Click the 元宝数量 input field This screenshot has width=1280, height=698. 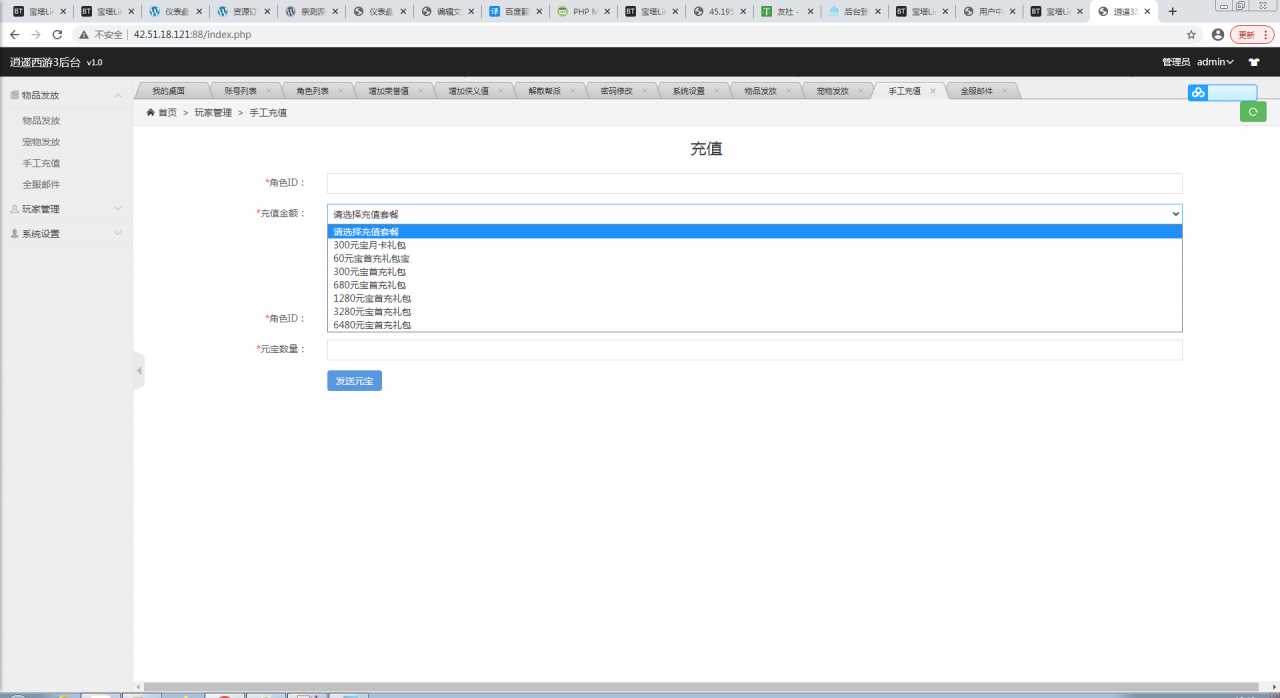tap(754, 350)
